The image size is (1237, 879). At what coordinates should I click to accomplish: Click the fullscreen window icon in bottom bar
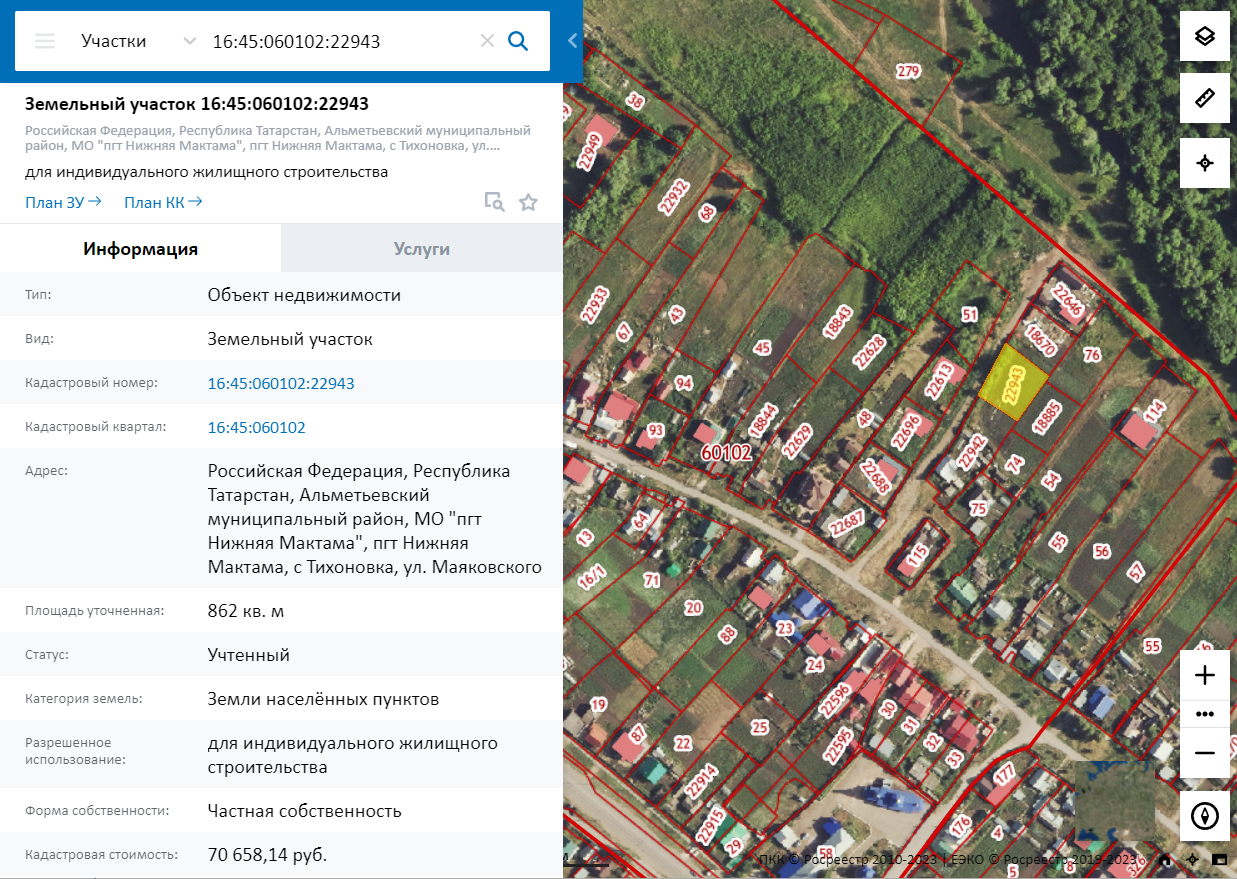pyautogui.click(x=1219, y=860)
